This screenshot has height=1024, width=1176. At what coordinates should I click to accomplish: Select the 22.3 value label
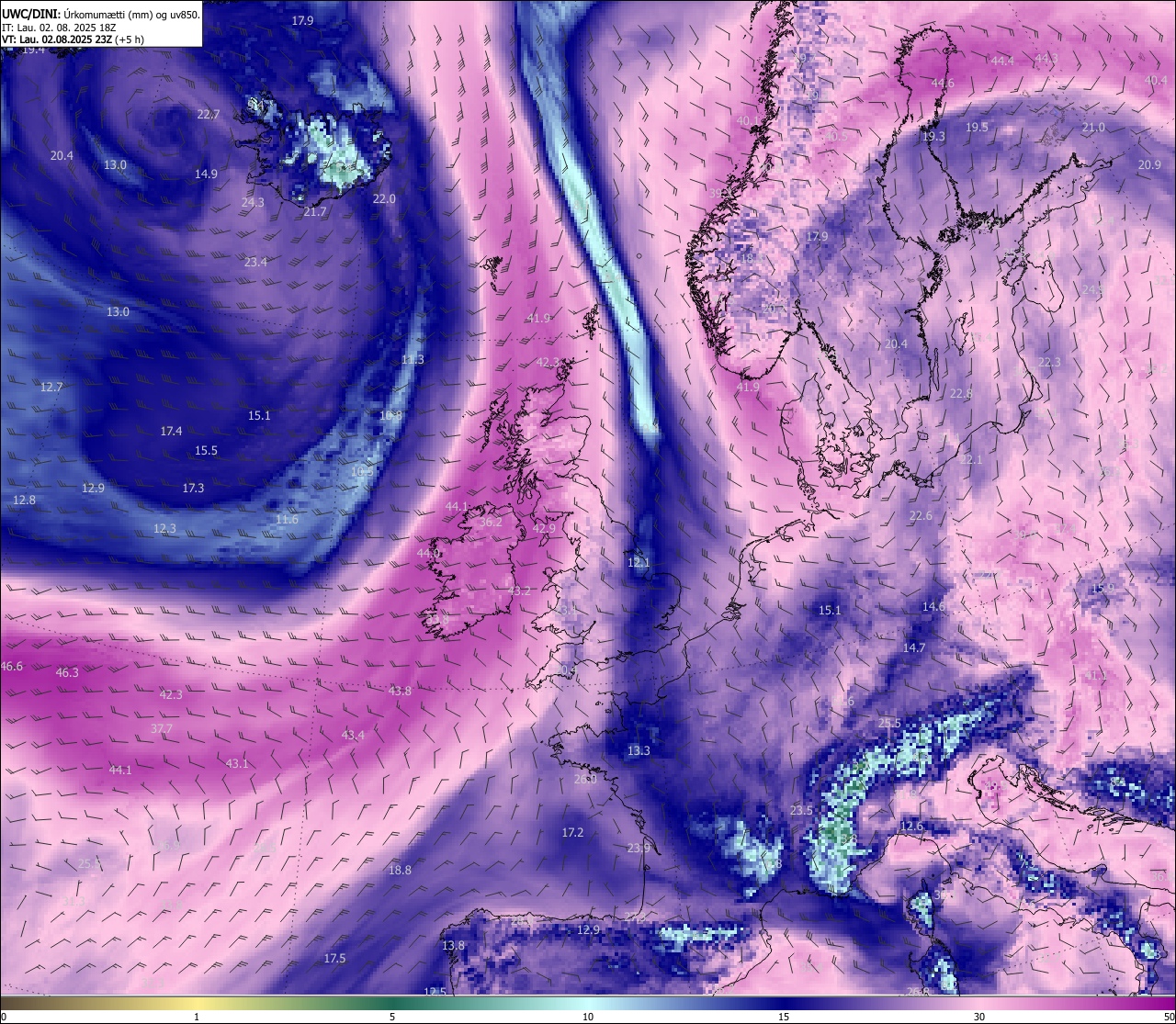1049,363
